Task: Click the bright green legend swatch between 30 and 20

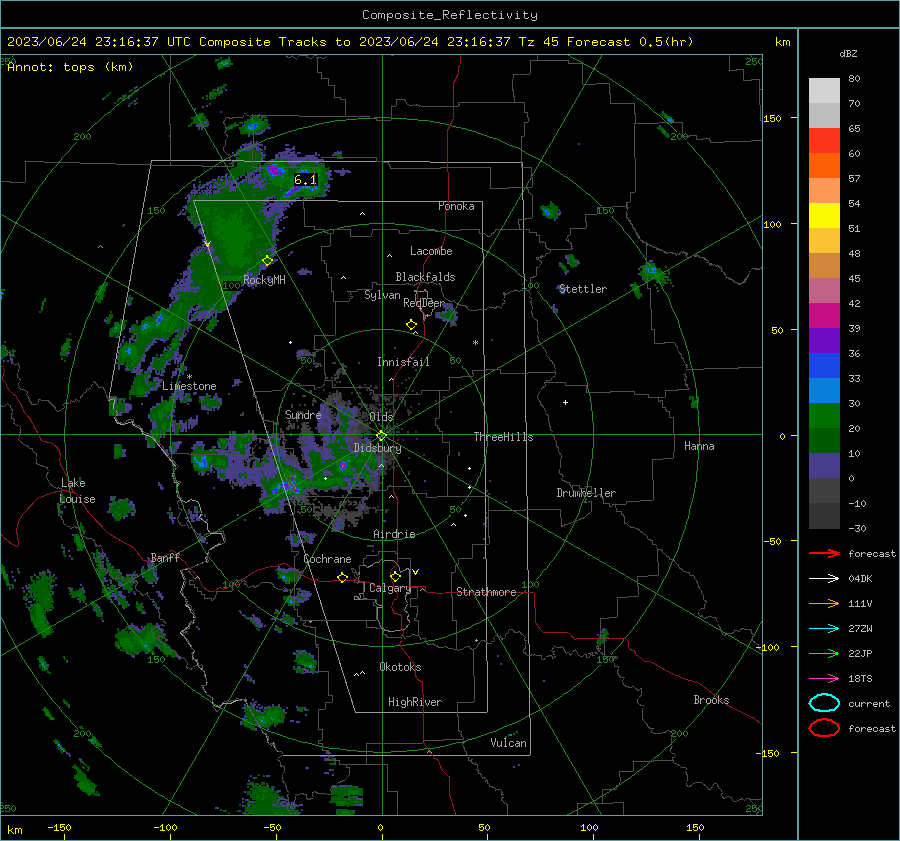Action: click(x=824, y=416)
